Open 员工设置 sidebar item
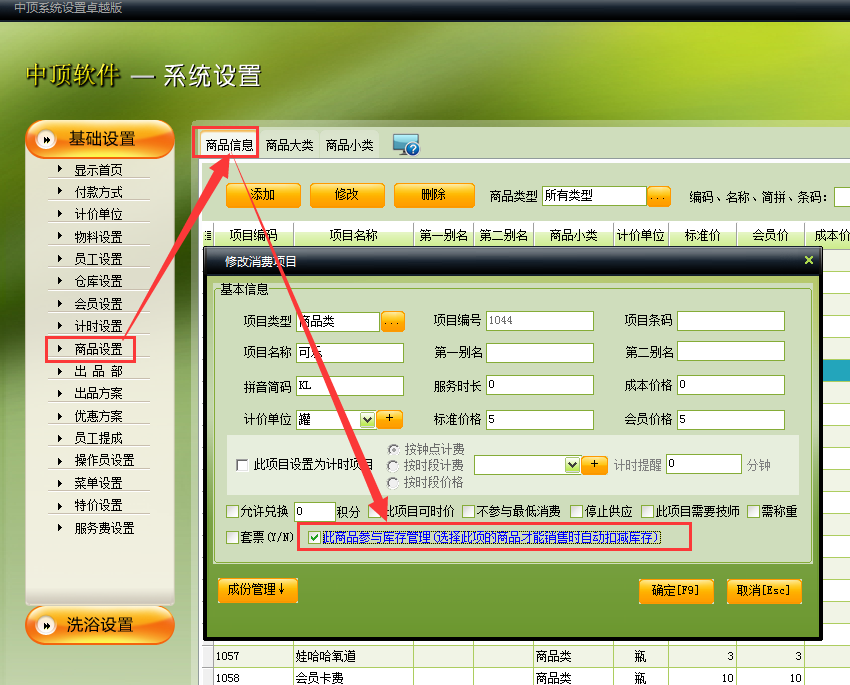 (x=98, y=259)
